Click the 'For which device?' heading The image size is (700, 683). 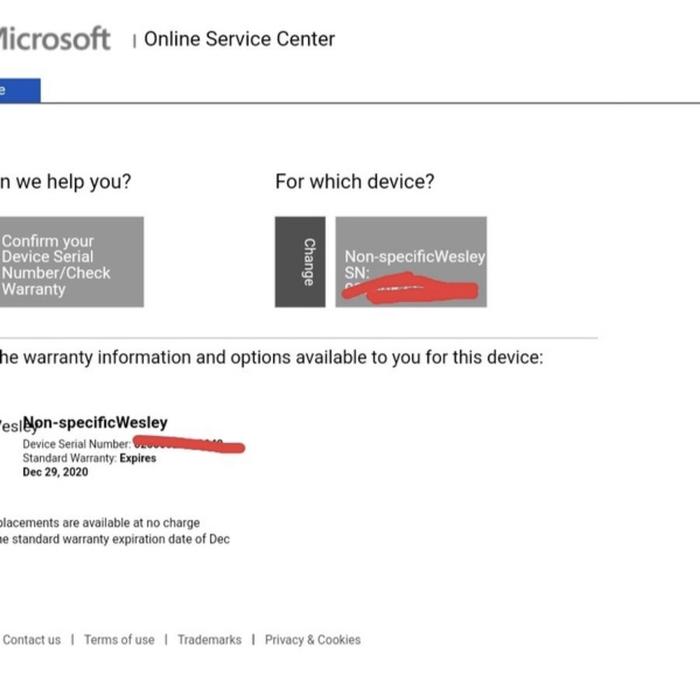[x=354, y=182]
